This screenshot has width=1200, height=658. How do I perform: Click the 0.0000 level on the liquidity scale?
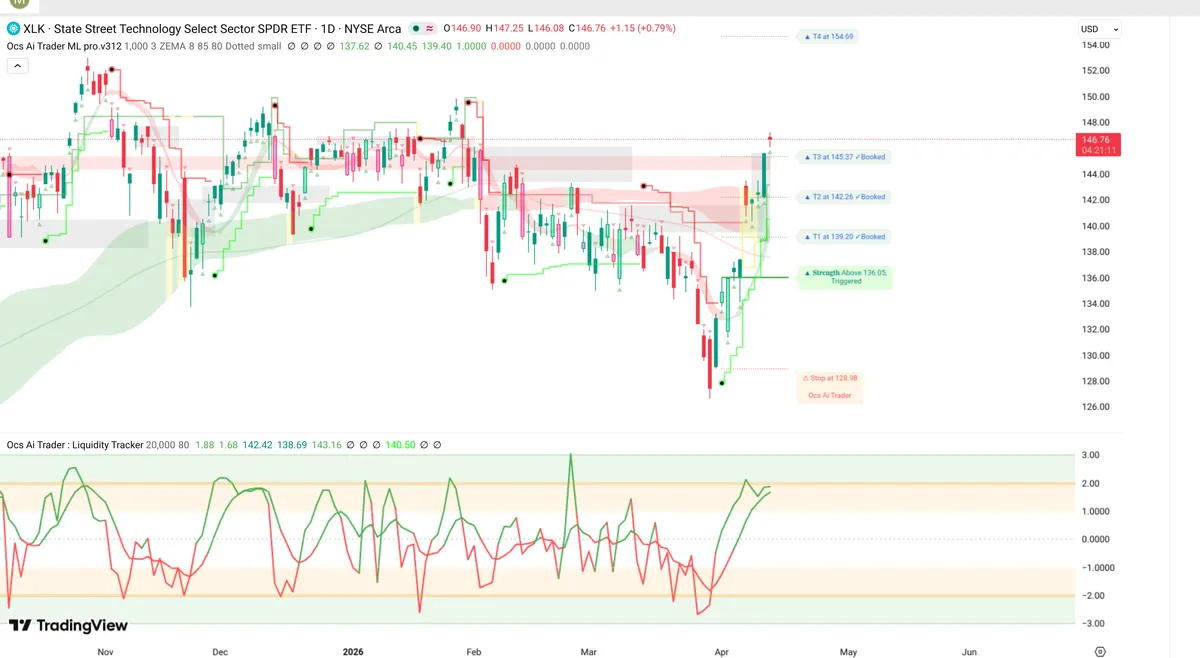tap(1095, 539)
